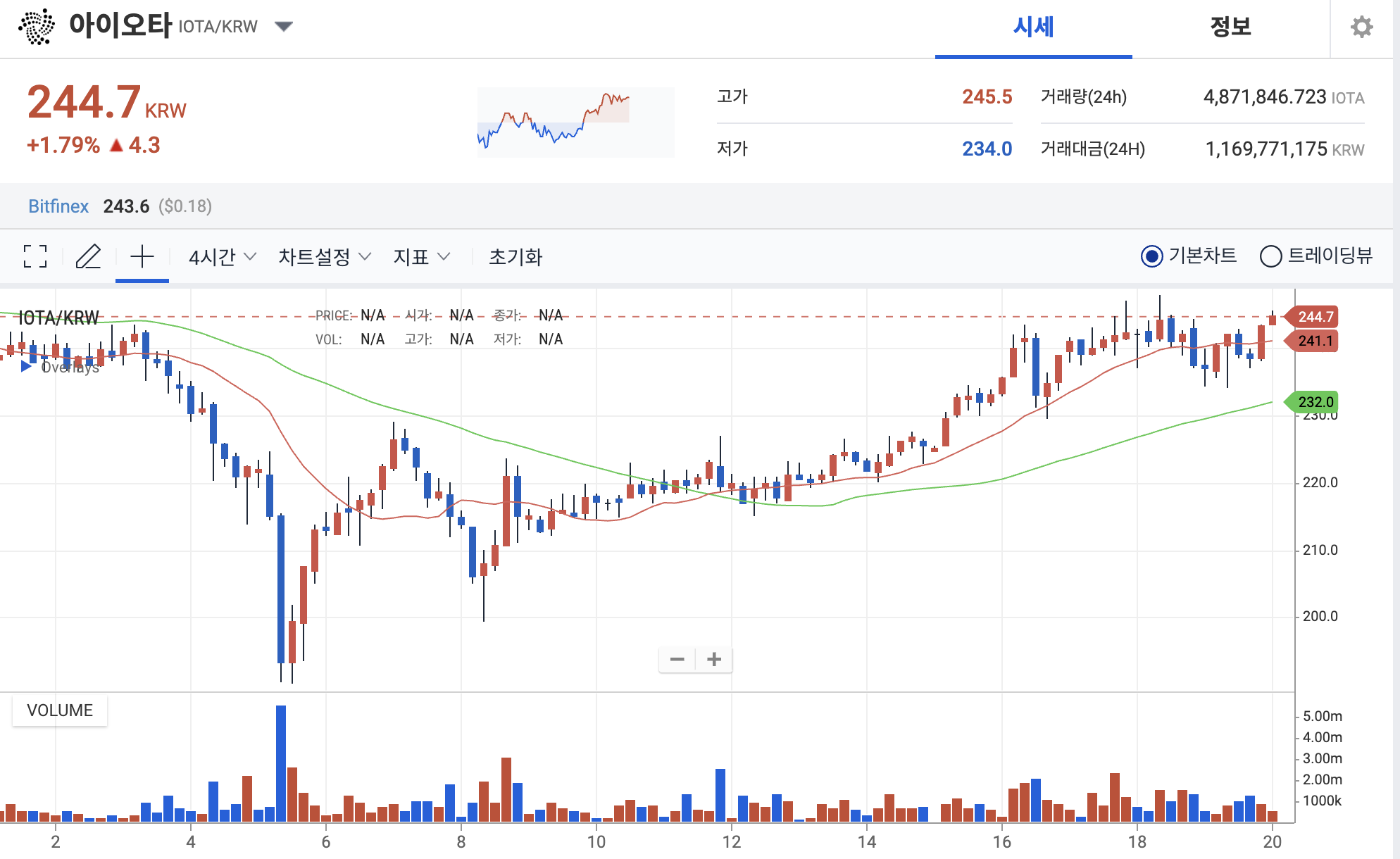Viewport: 1400px width, 859px height.
Task: Switch to the 정보 tab
Action: (x=1230, y=28)
